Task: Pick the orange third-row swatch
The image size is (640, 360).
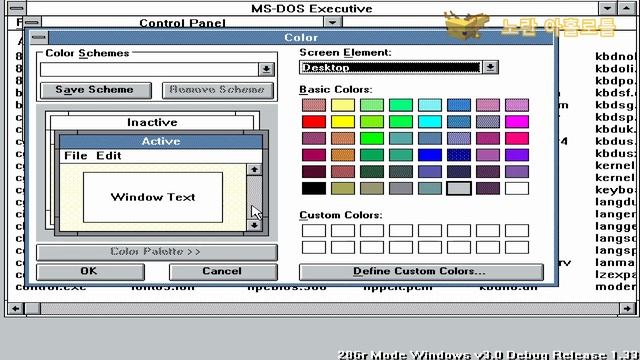Action: point(342,138)
